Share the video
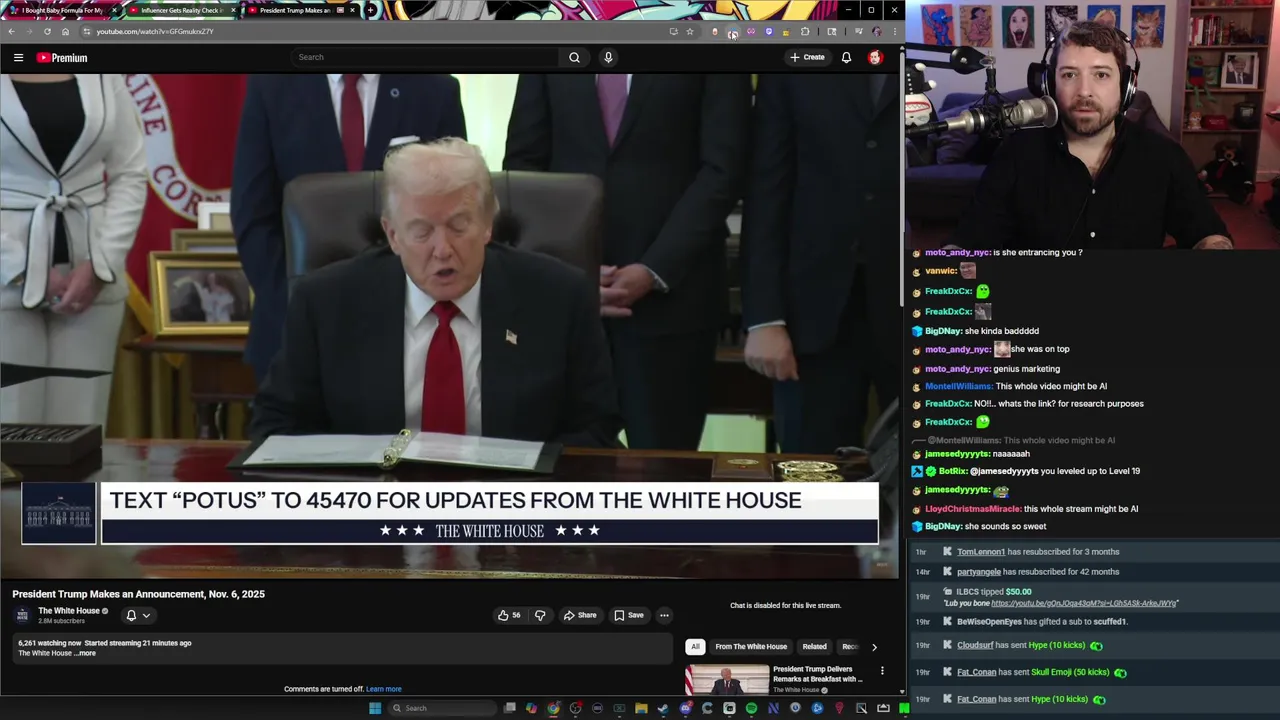The image size is (1280, 720). (x=580, y=615)
